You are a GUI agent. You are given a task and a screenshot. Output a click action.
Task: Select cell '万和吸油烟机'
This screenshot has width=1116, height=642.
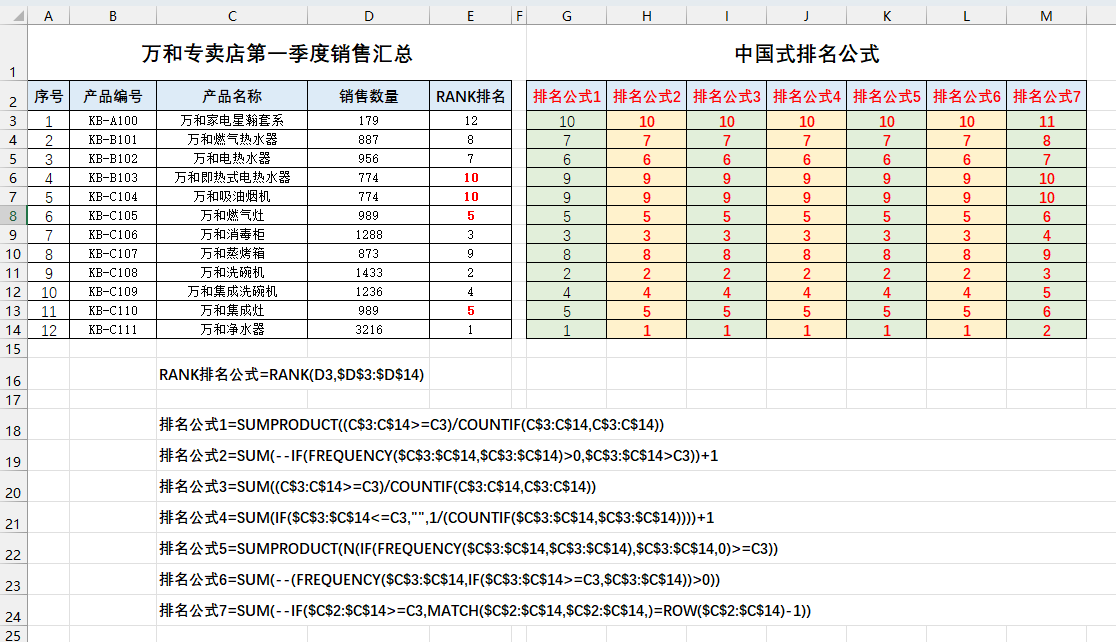coord(232,196)
